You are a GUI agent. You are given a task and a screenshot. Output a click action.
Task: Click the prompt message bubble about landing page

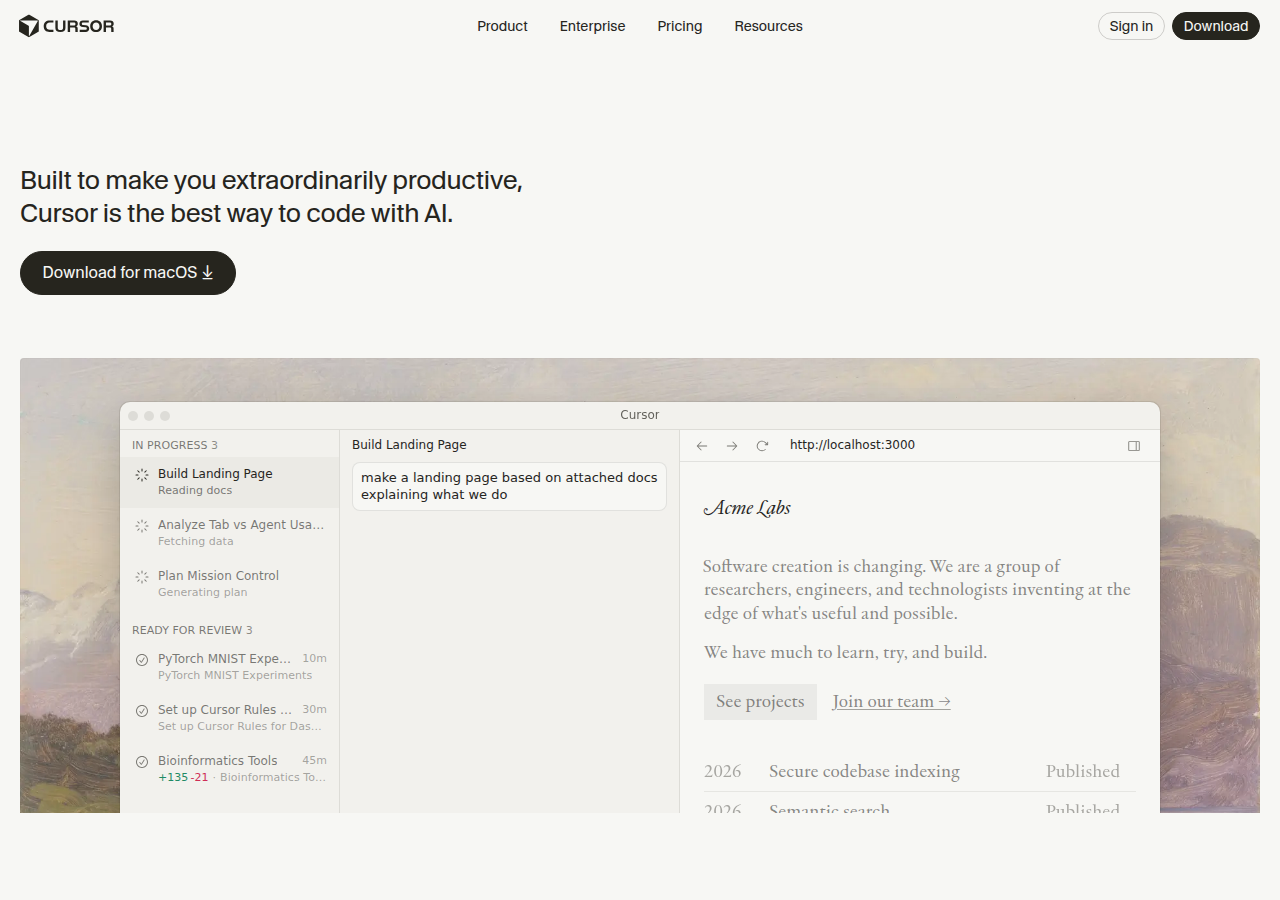pyautogui.click(x=509, y=486)
